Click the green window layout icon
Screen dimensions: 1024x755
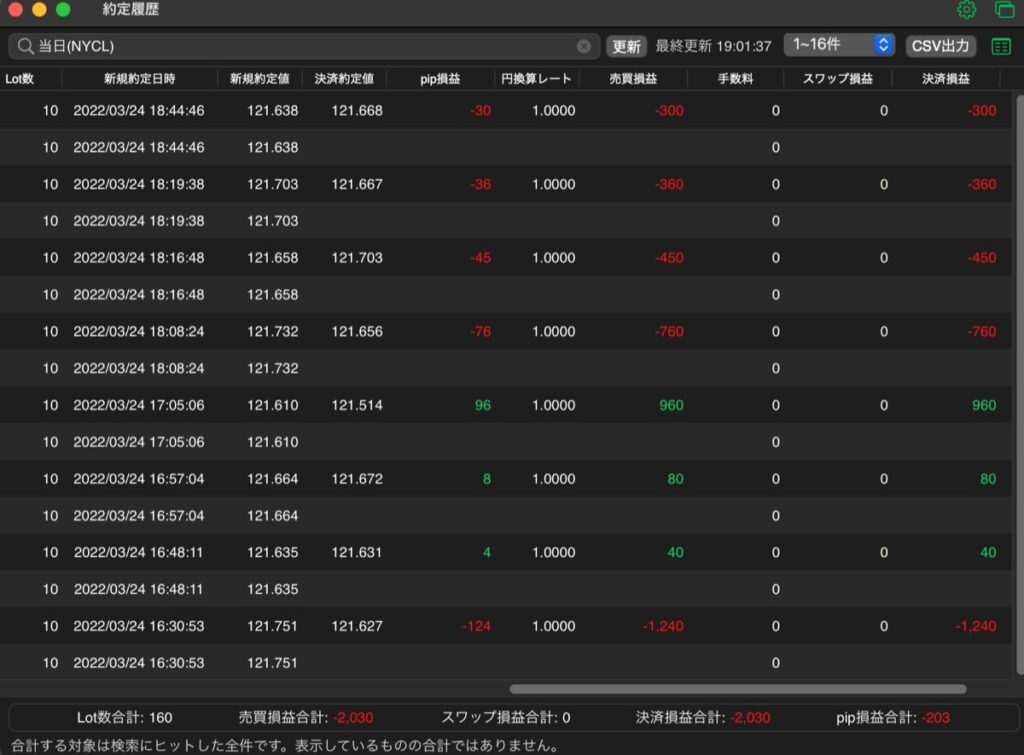1004,10
